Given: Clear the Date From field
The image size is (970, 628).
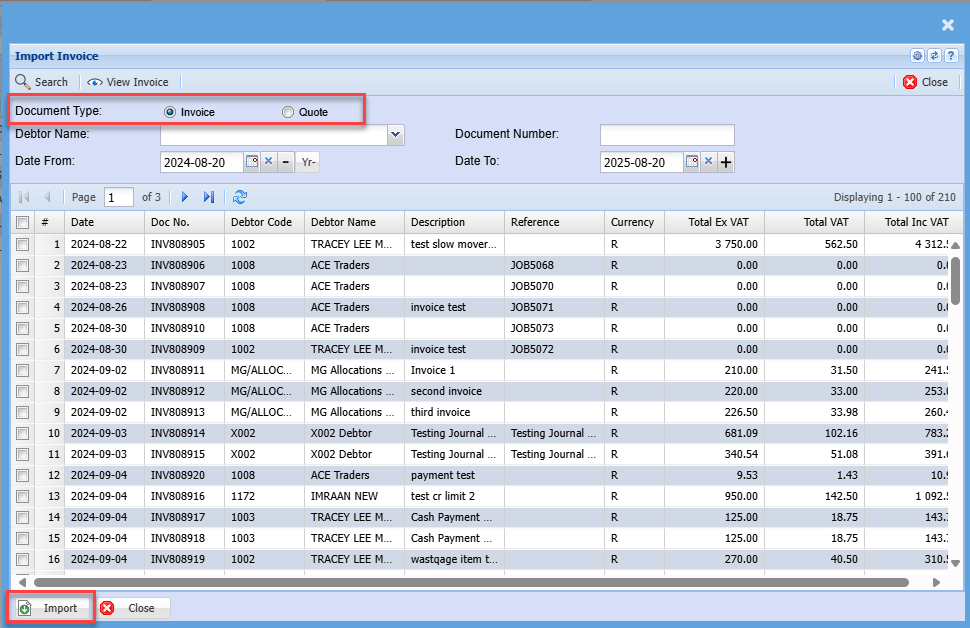Looking at the screenshot, I should coord(268,162).
